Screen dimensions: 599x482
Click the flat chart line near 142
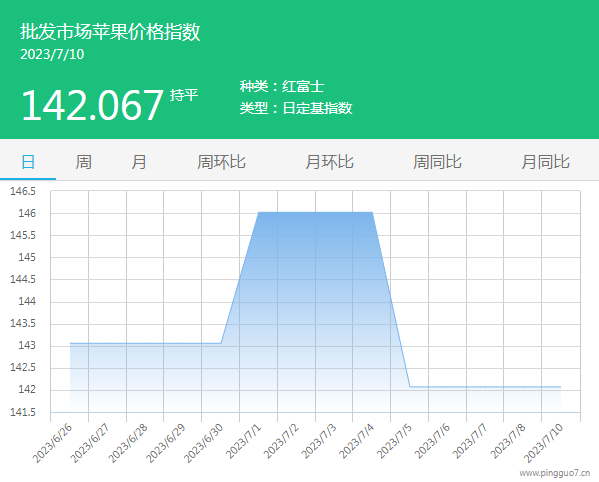[485, 387]
